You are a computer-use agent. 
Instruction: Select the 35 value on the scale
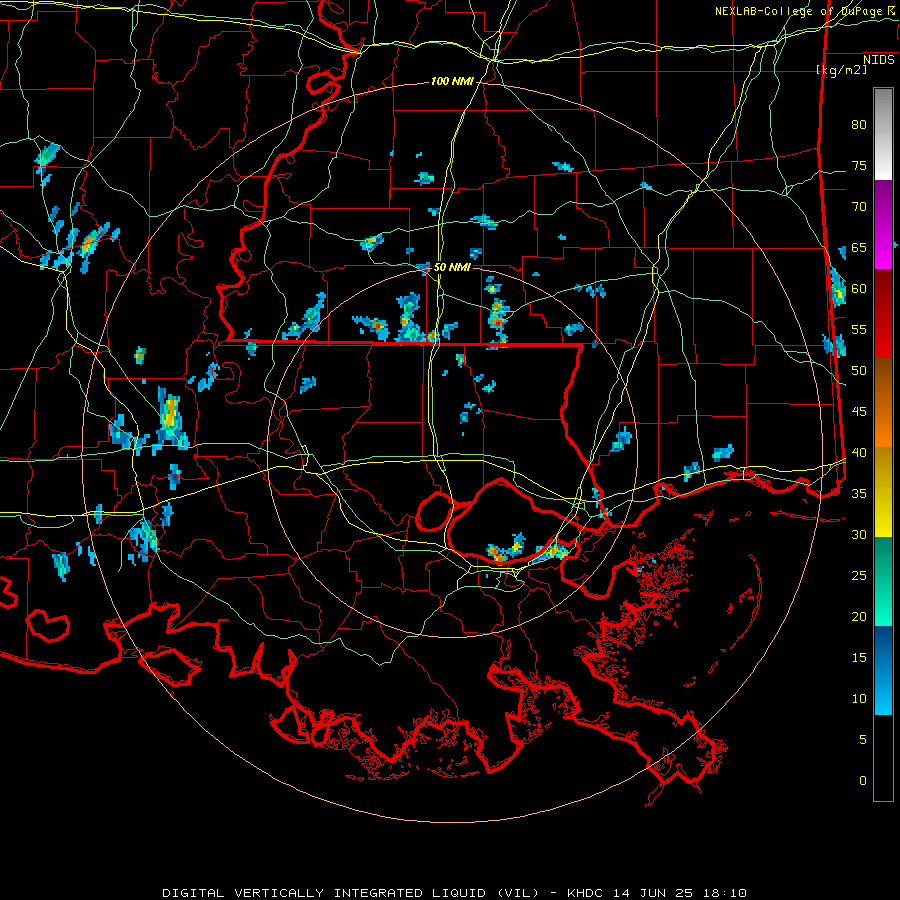(x=859, y=494)
